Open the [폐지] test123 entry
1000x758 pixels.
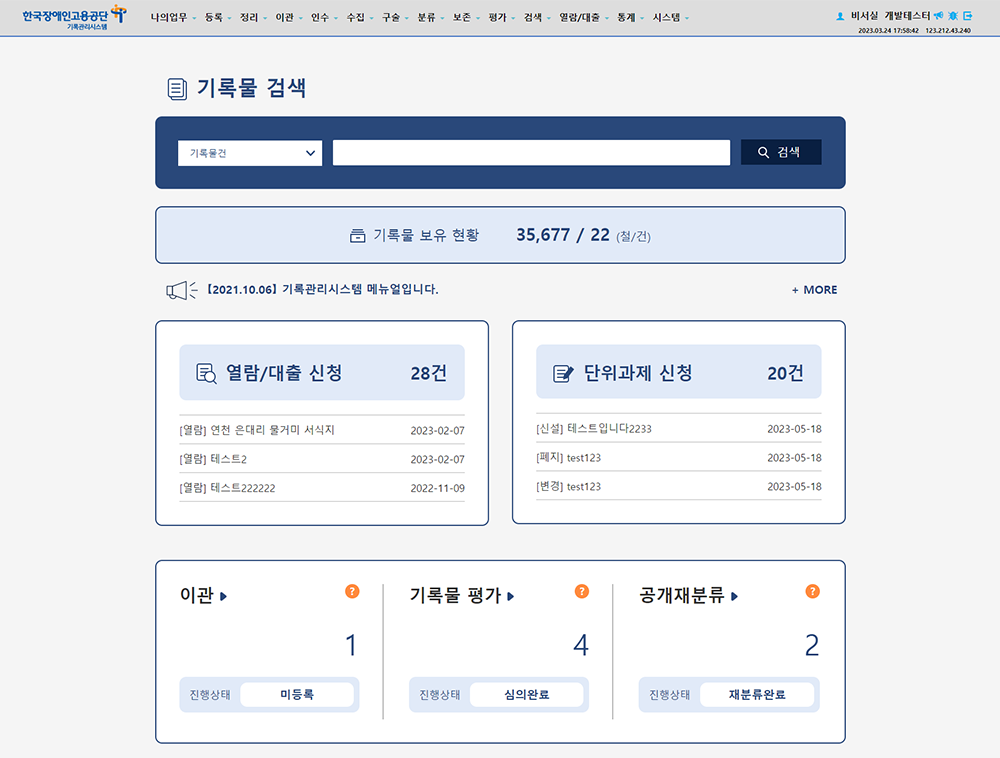679,458
